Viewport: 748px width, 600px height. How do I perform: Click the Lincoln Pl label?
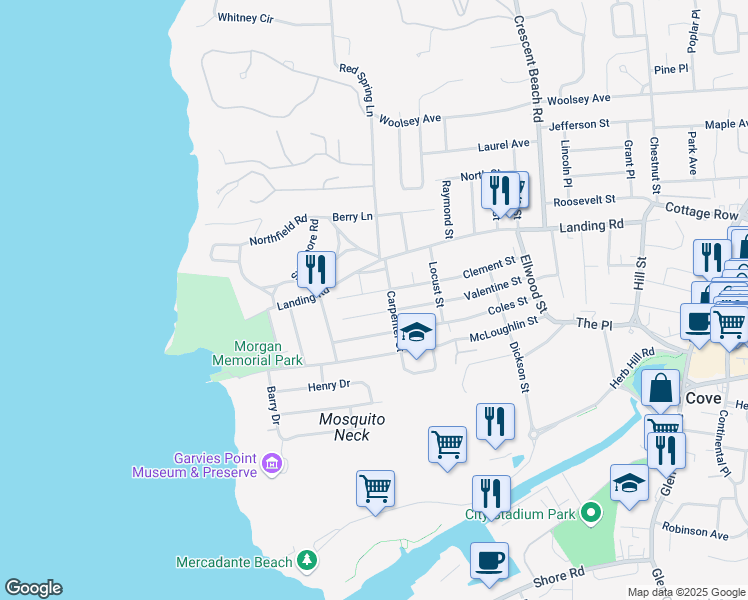(x=566, y=163)
